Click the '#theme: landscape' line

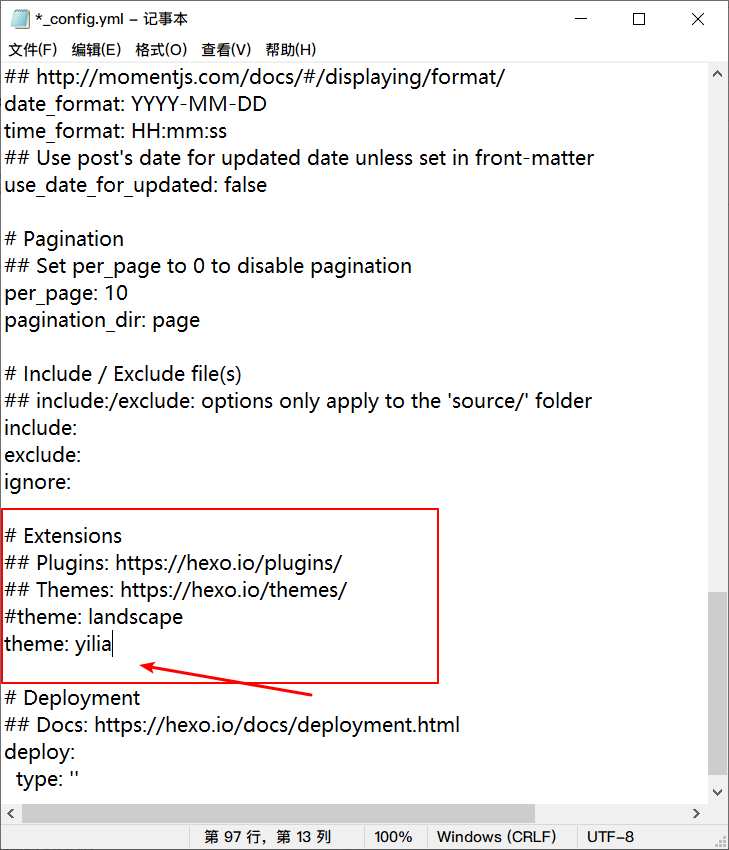[94, 617]
